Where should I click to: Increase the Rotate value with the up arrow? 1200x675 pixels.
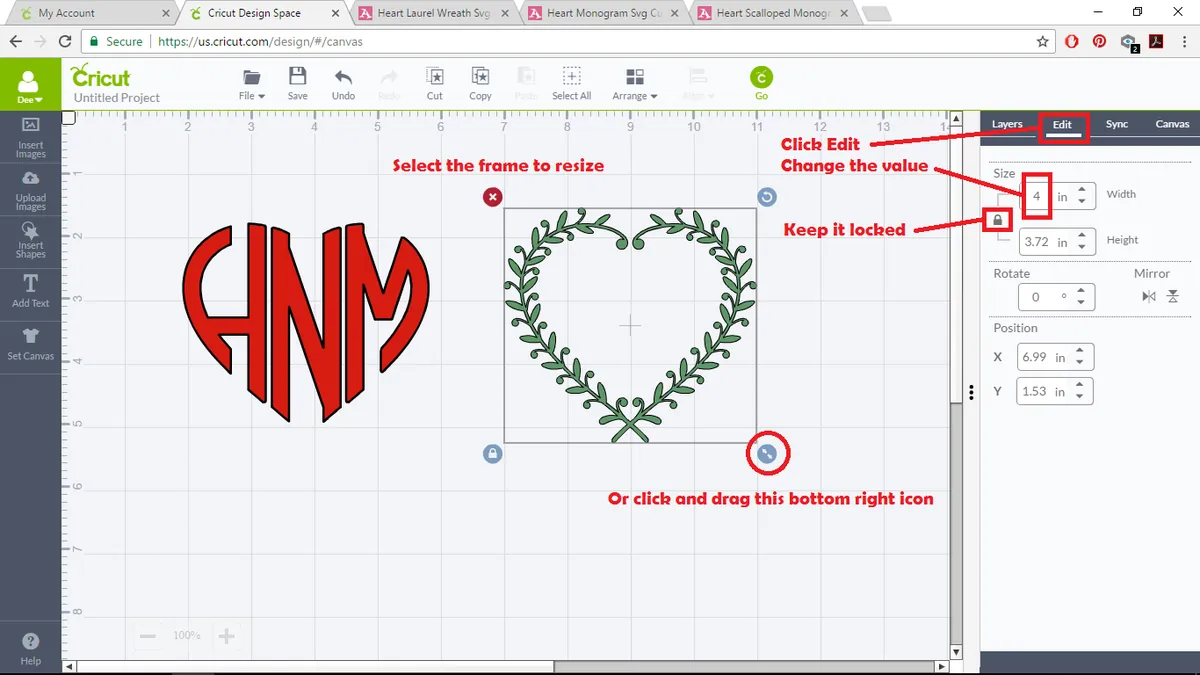click(1082, 291)
